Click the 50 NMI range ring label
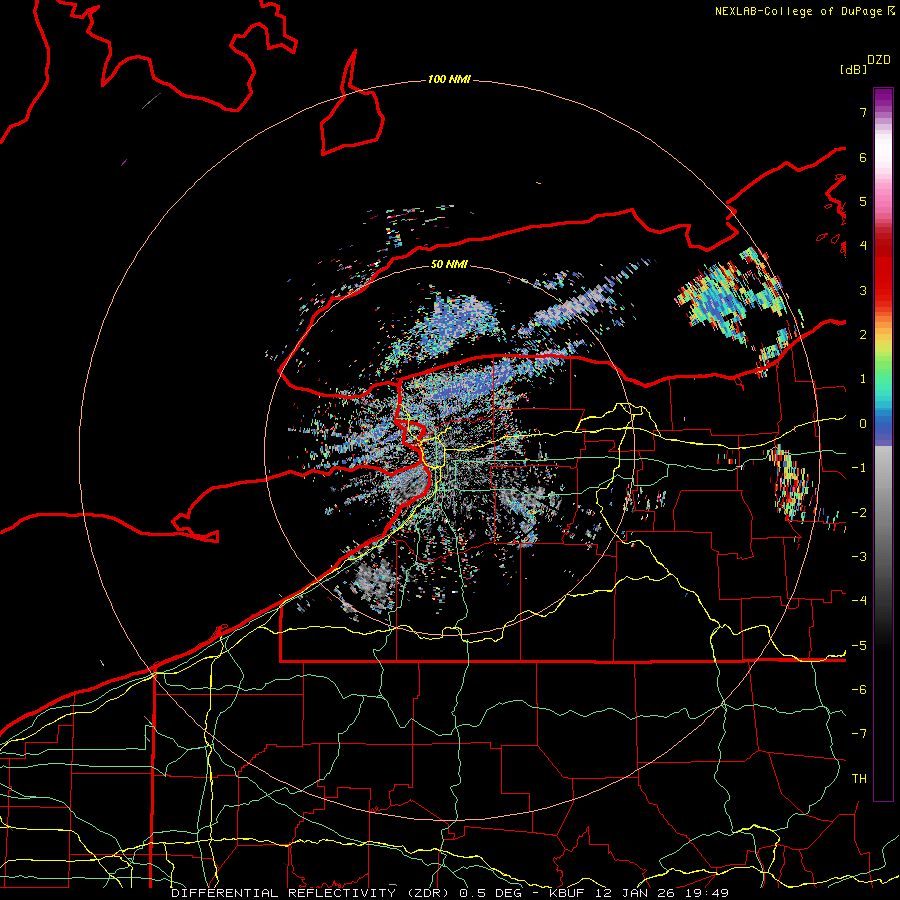Screen dimensions: 900x900 pyautogui.click(x=449, y=264)
